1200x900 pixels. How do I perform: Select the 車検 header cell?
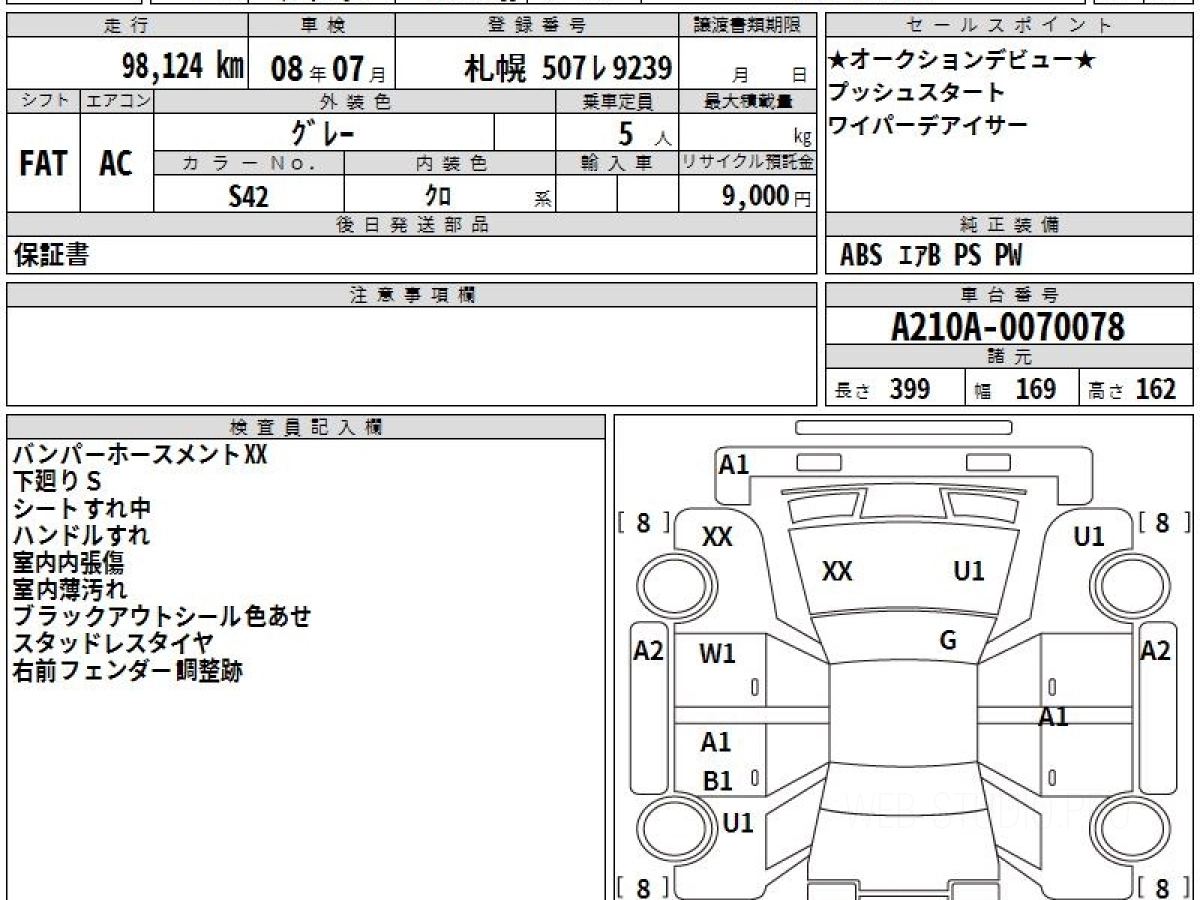(321, 26)
